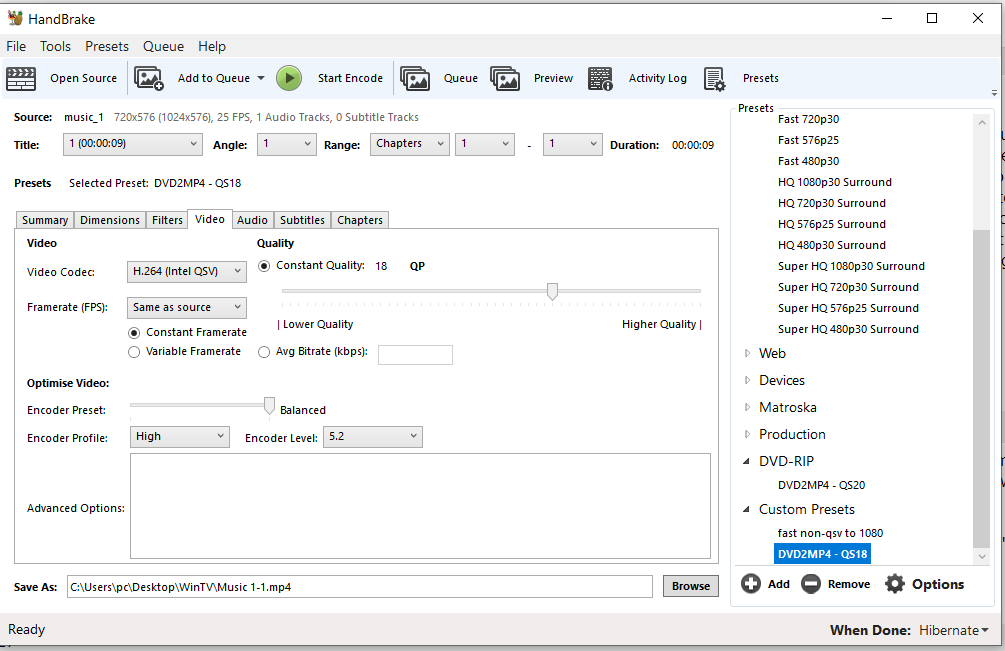Choose Variable Framerate option

tap(134, 352)
